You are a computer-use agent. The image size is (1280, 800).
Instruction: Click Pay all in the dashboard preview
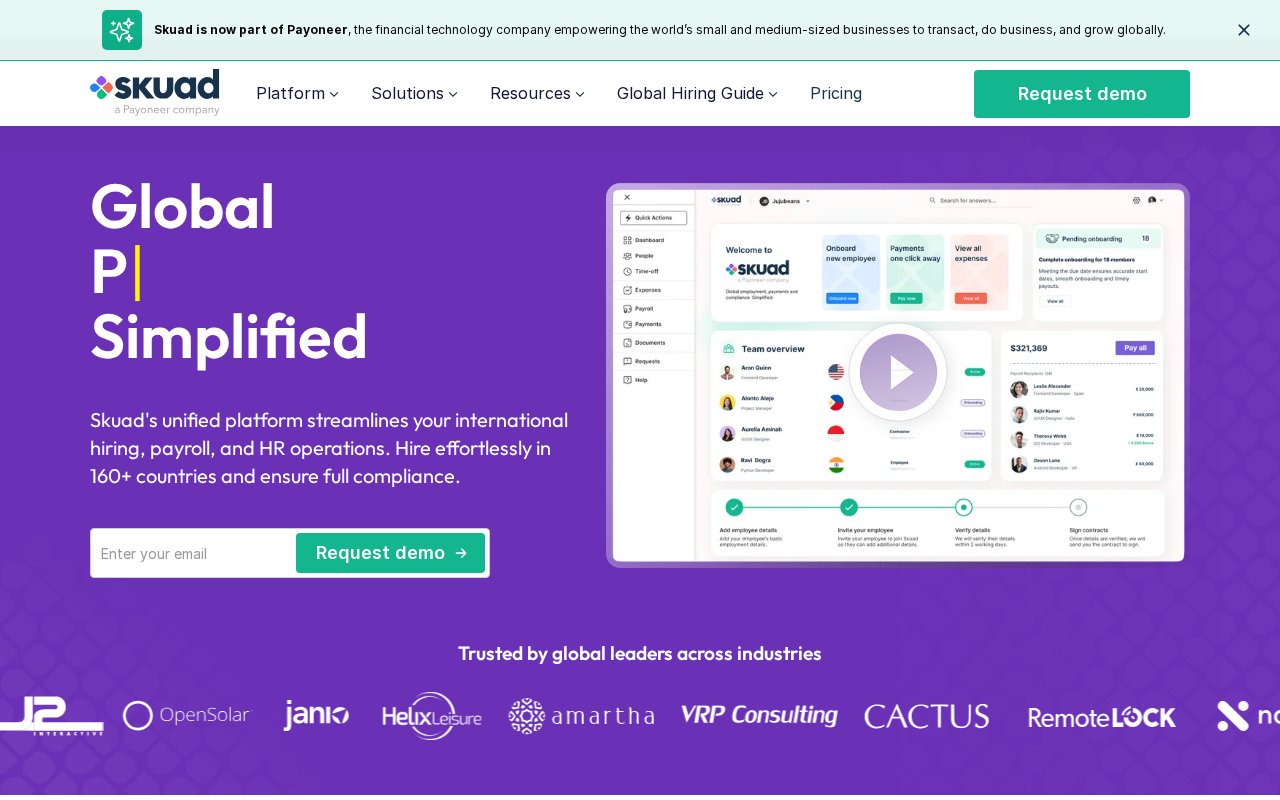[1135, 348]
